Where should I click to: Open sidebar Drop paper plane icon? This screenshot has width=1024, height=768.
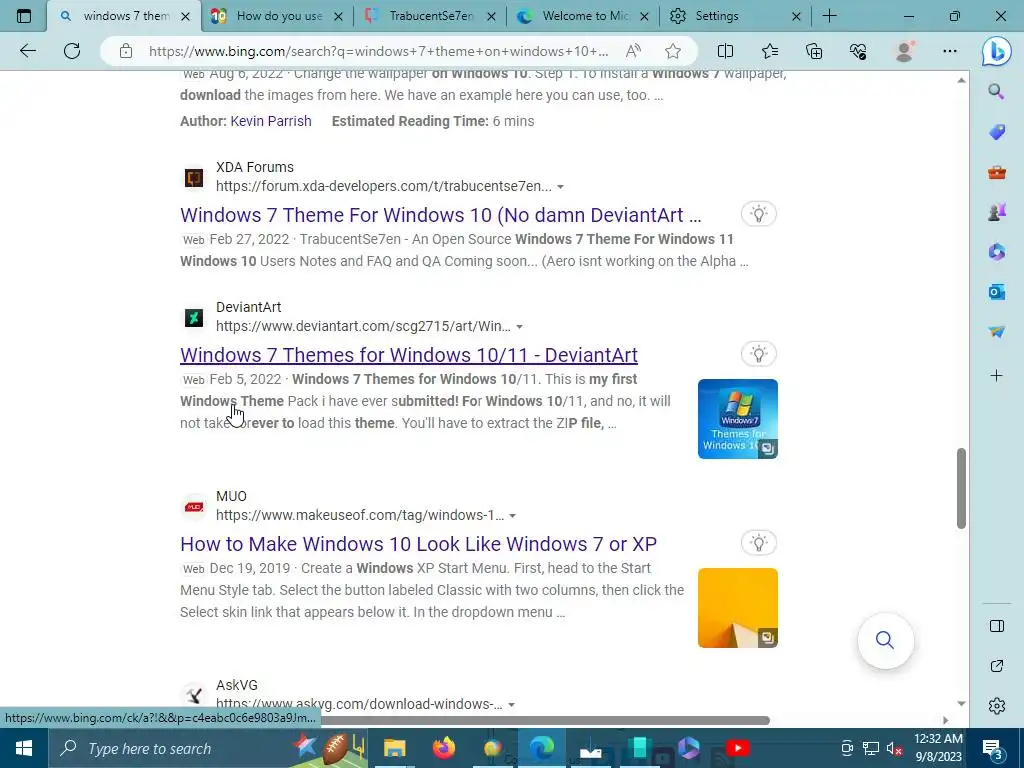(x=997, y=332)
